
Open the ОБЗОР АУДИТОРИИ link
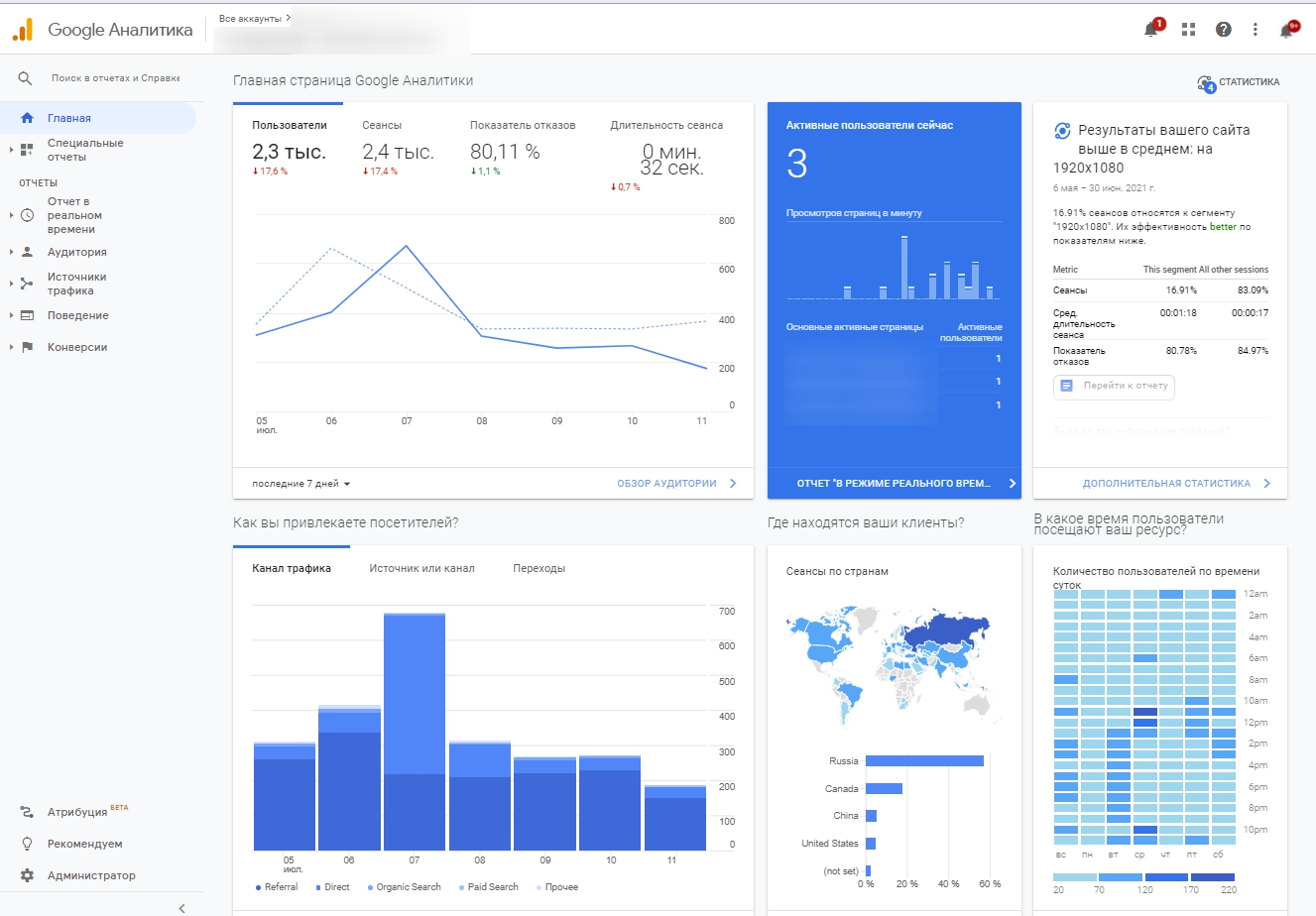(677, 484)
